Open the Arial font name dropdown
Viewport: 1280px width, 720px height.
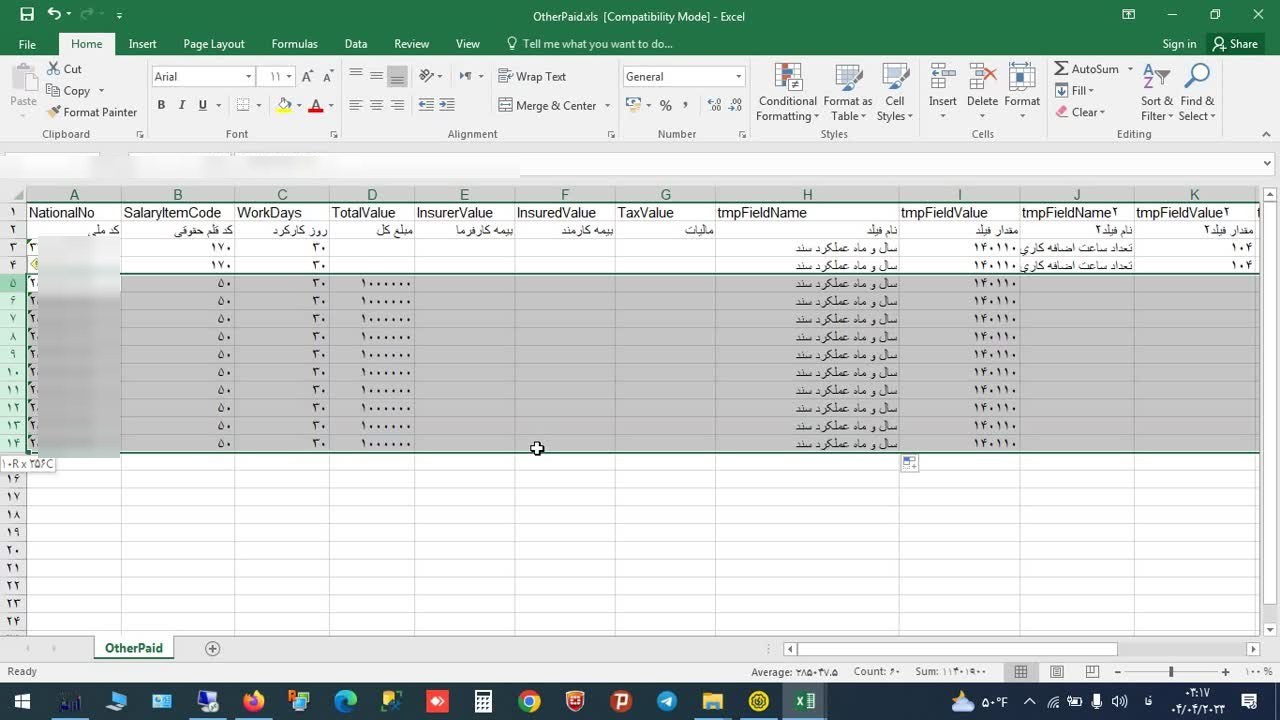248,77
